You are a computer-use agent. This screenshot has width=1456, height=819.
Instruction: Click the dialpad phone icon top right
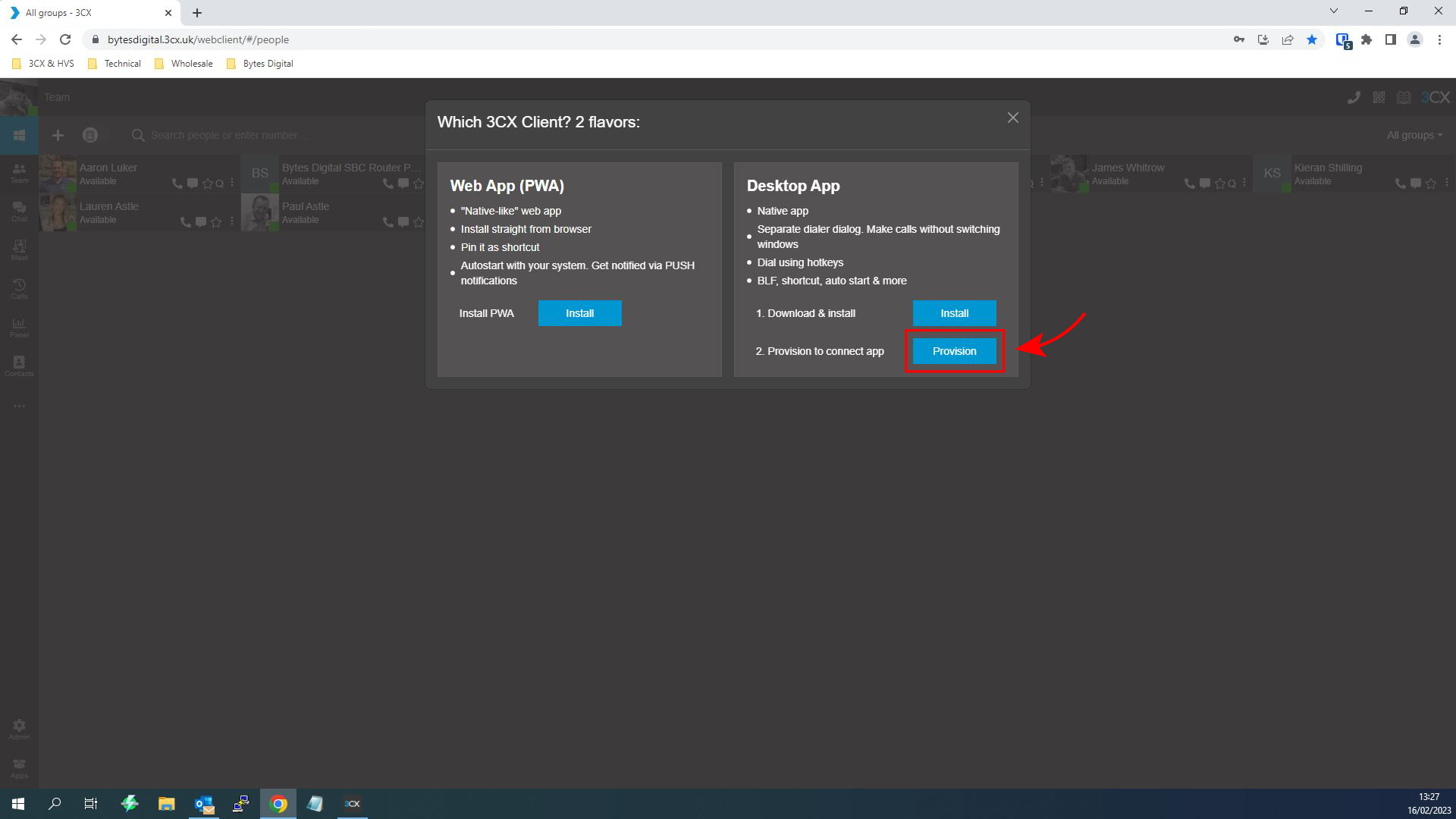tap(1354, 97)
